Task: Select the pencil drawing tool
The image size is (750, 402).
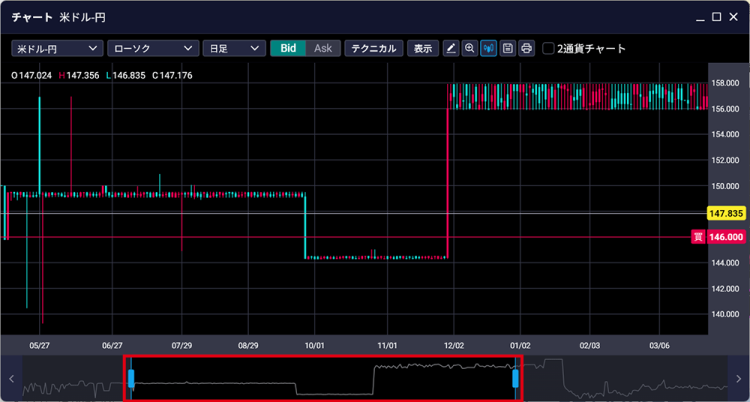Action: coord(451,48)
